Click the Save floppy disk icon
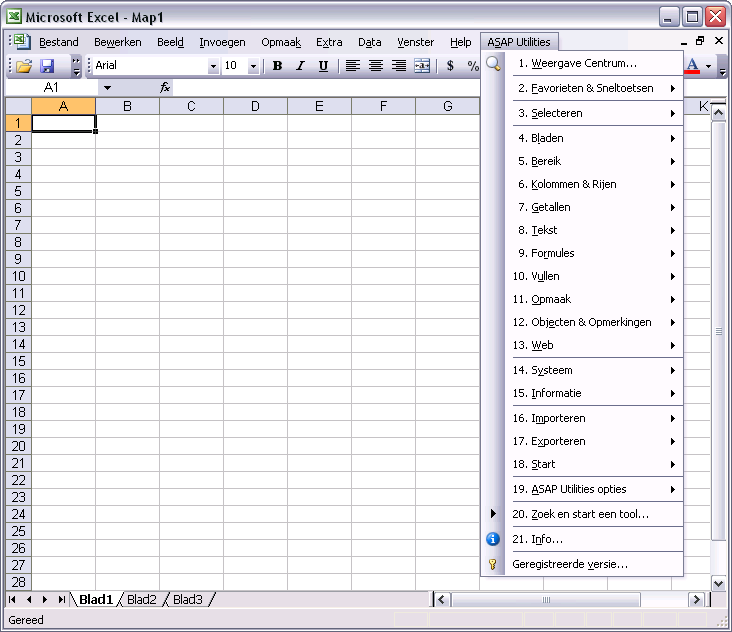This screenshot has width=732, height=632. pyautogui.click(x=47, y=66)
